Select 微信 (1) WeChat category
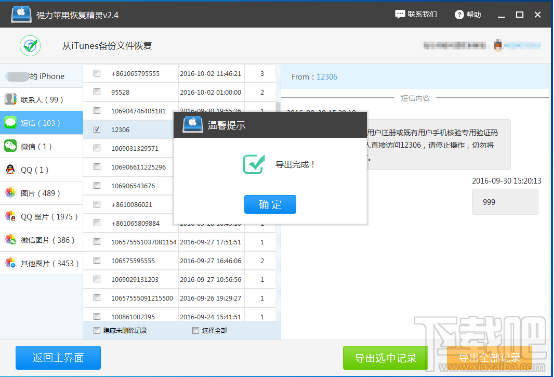This screenshot has height=377, width=554. click(x=41, y=146)
